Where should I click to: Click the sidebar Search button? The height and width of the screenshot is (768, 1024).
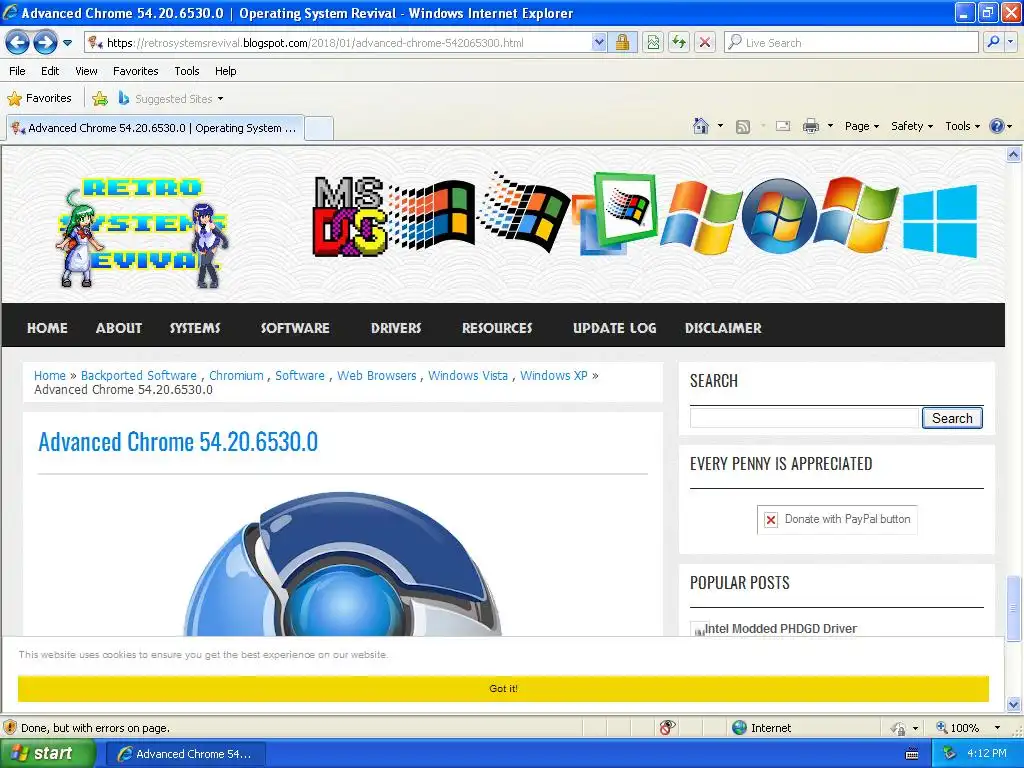[952, 418]
